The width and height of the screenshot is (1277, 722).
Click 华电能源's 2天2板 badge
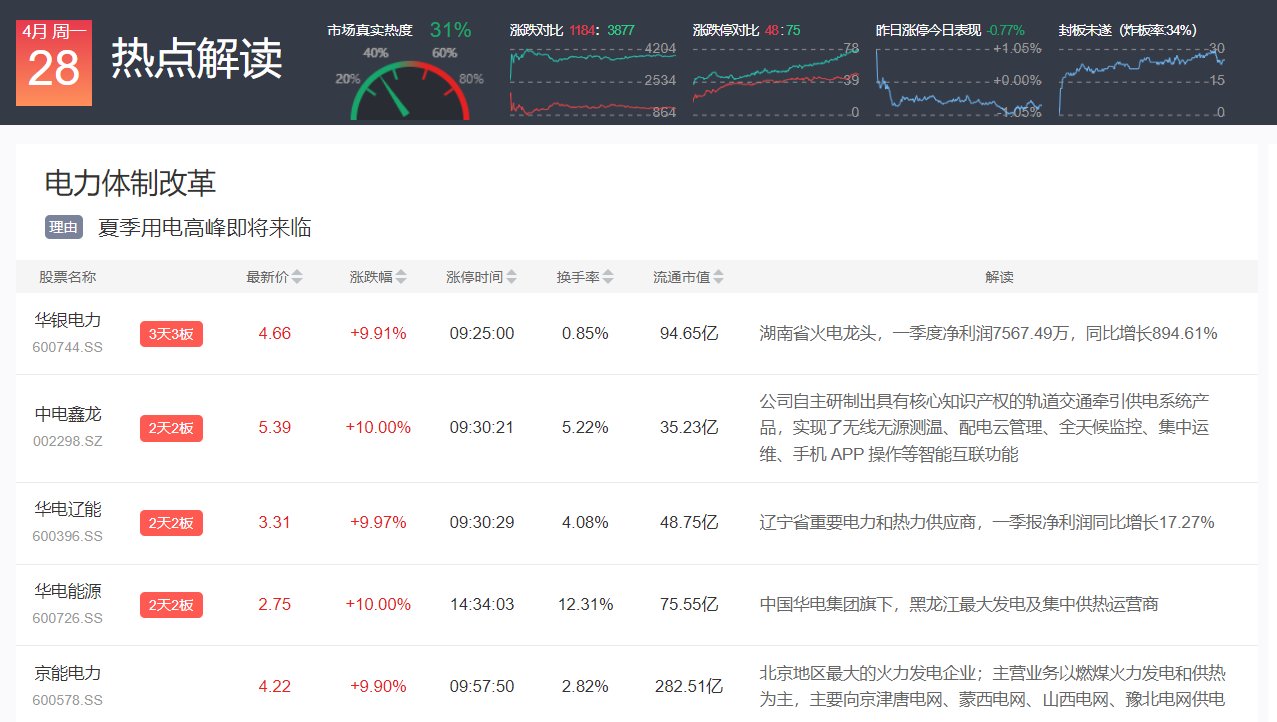[171, 604]
